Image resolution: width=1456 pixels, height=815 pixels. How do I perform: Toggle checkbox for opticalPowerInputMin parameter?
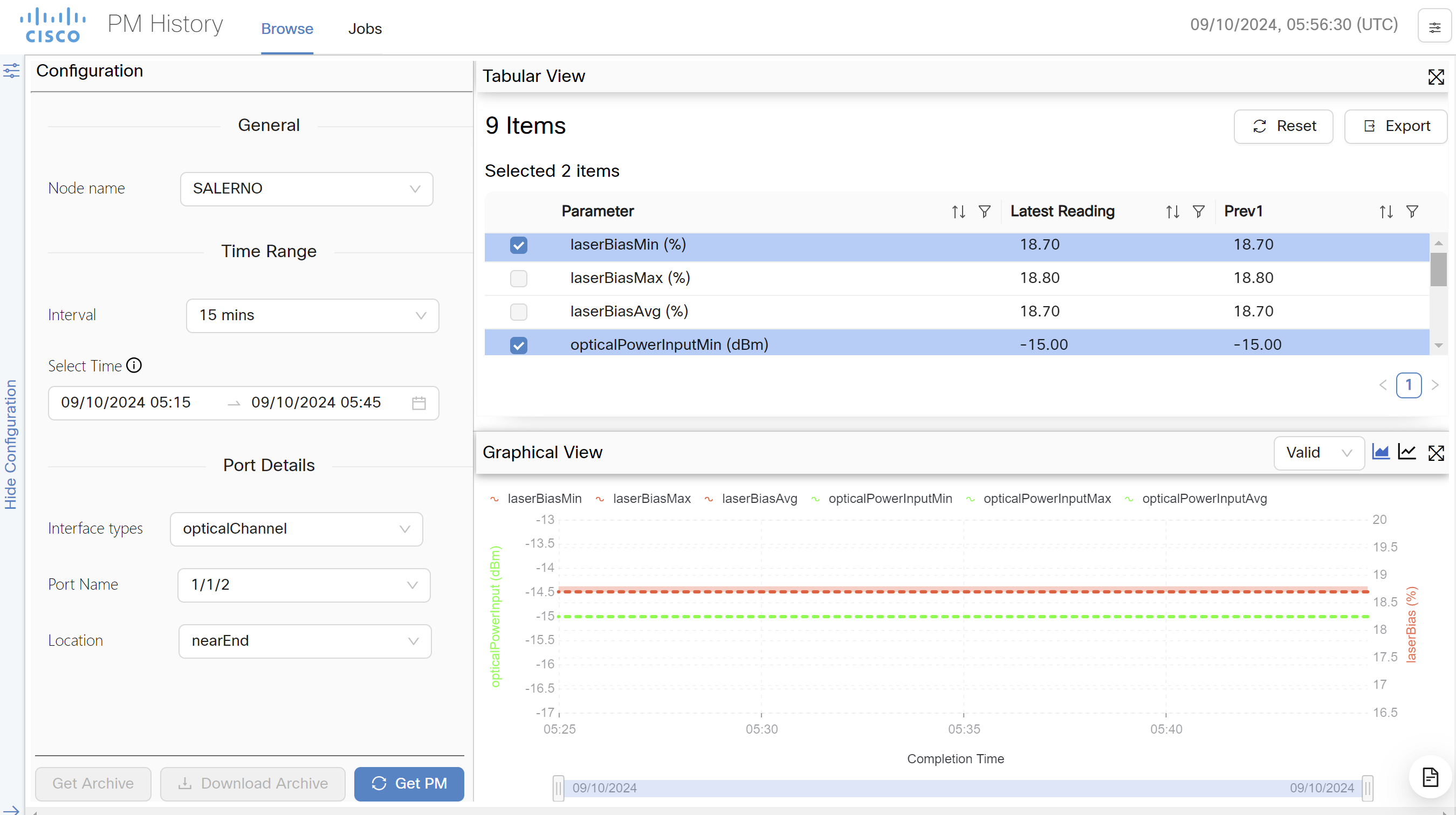click(519, 343)
